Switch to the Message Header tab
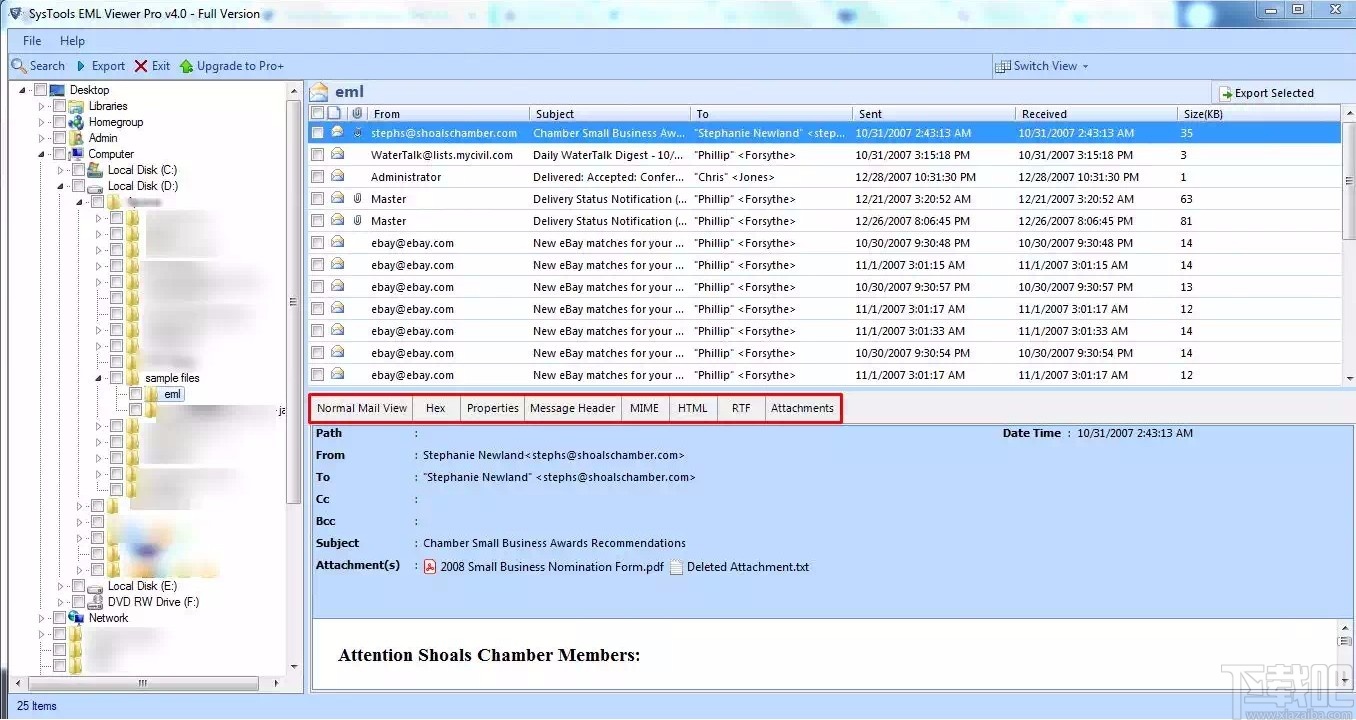This screenshot has width=1356, height=720. point(572,407)
